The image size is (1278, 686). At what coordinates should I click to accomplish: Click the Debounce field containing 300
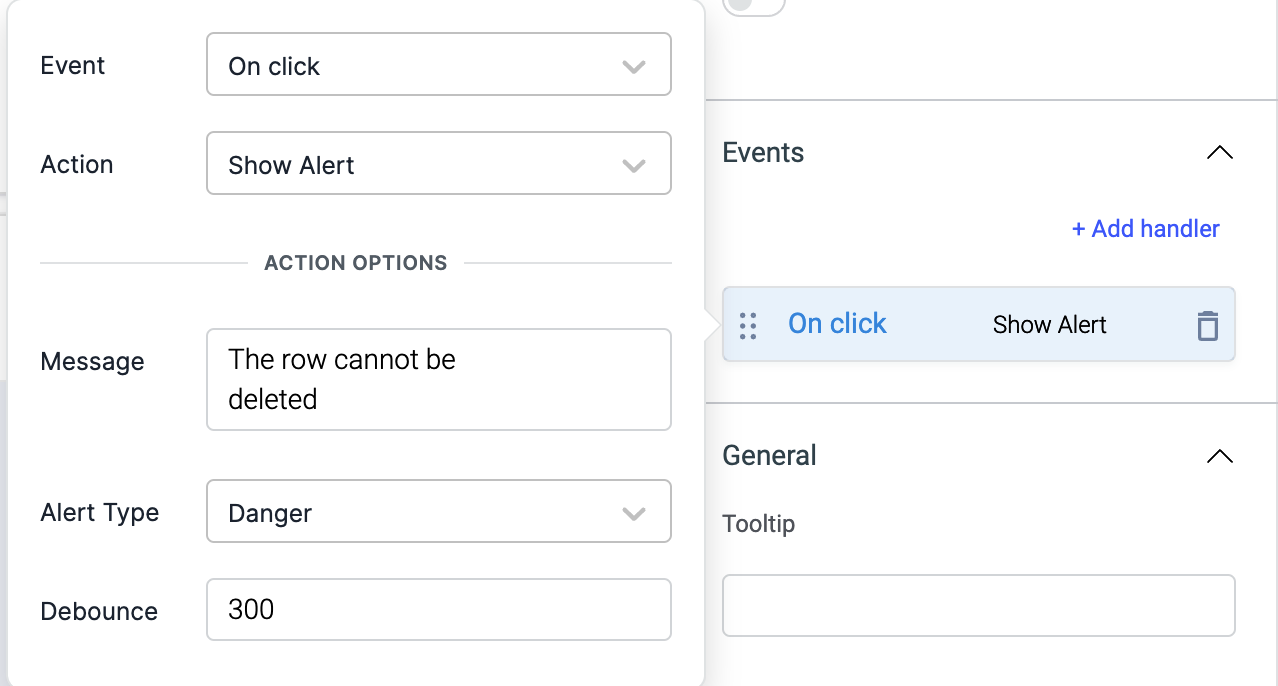[438, 609]
